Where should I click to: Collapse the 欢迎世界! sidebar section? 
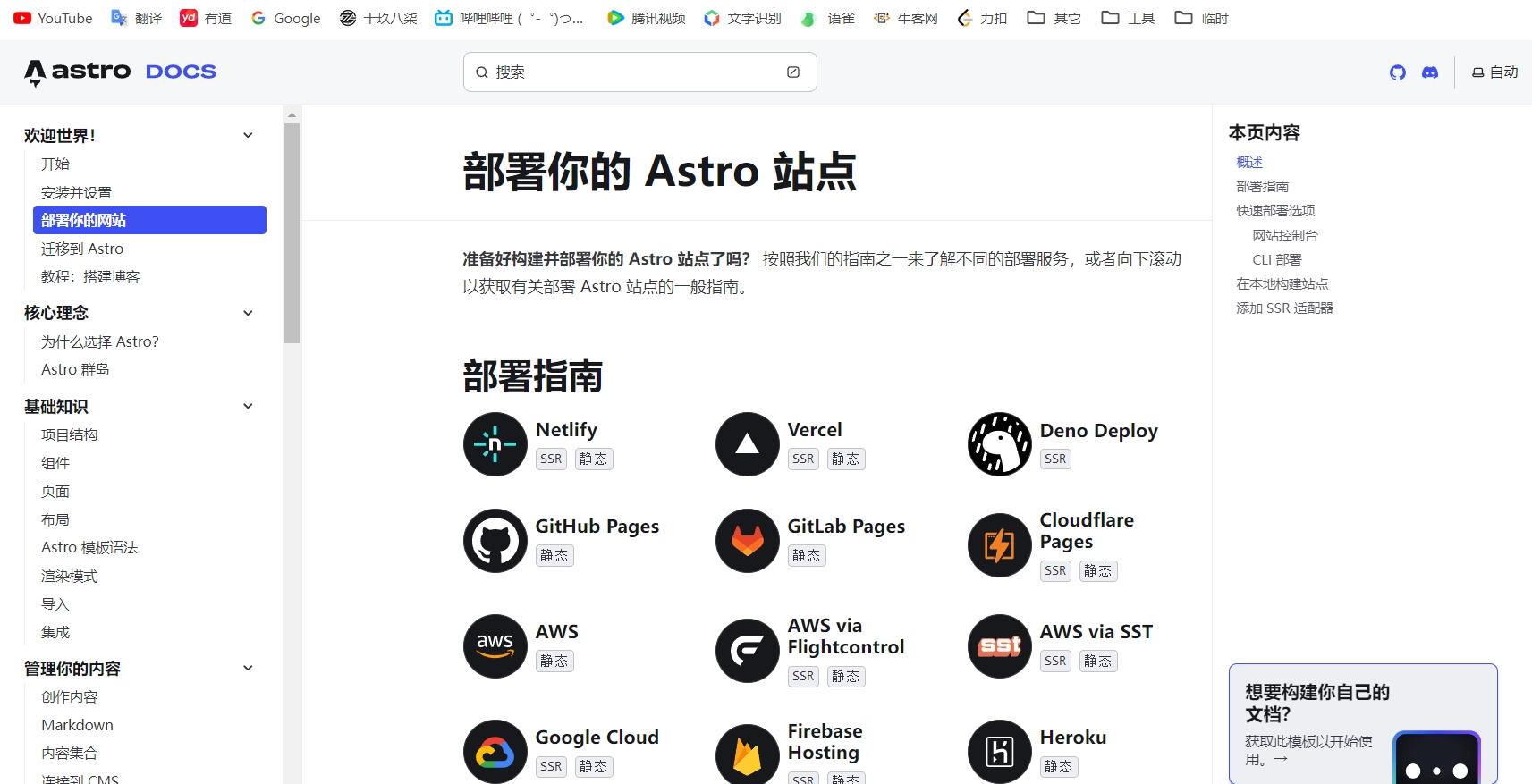248,135
